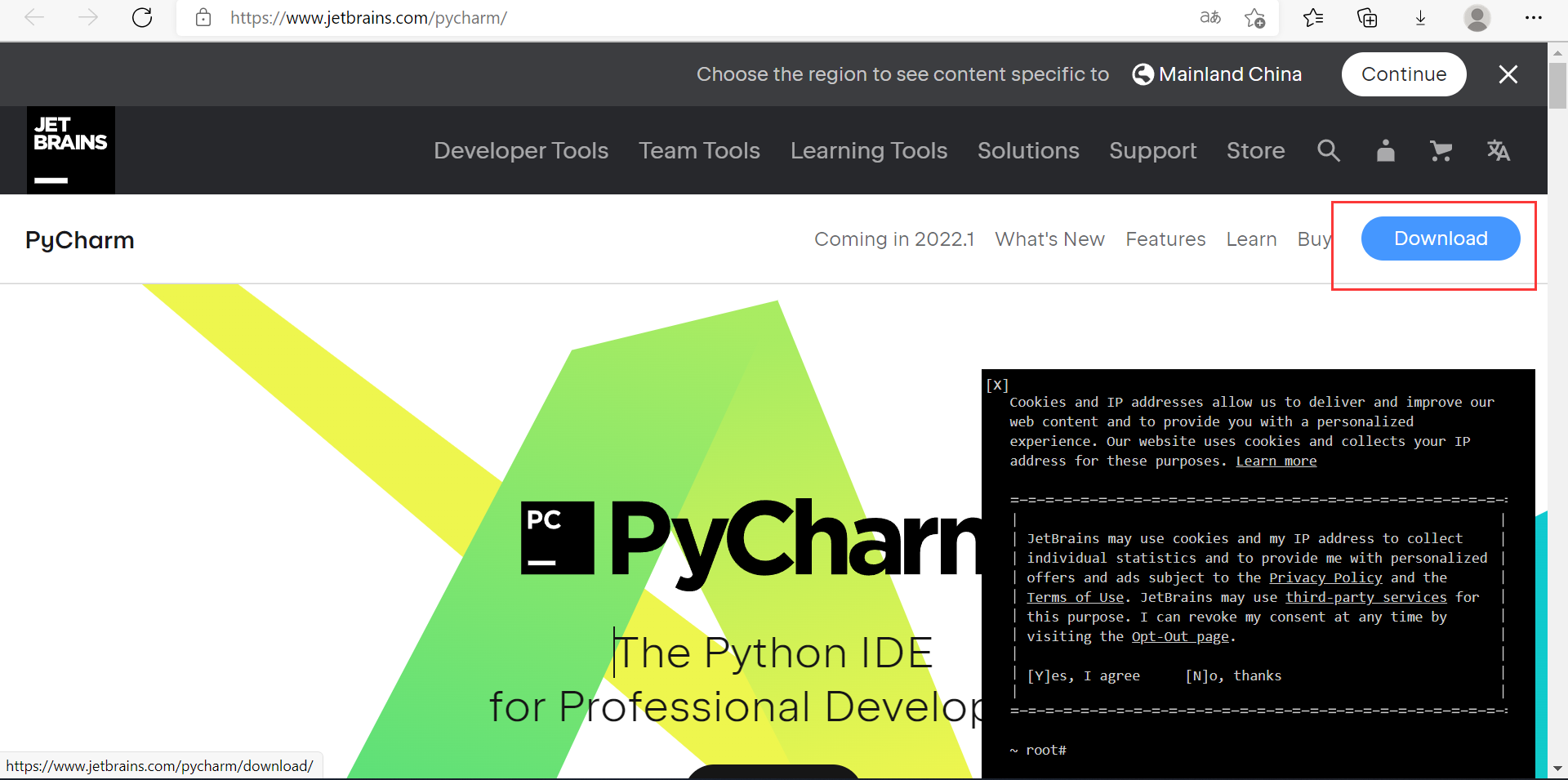The image size is (1568, 780).
Task: Open the language selection icon
Action: [x=1499, y=150]
